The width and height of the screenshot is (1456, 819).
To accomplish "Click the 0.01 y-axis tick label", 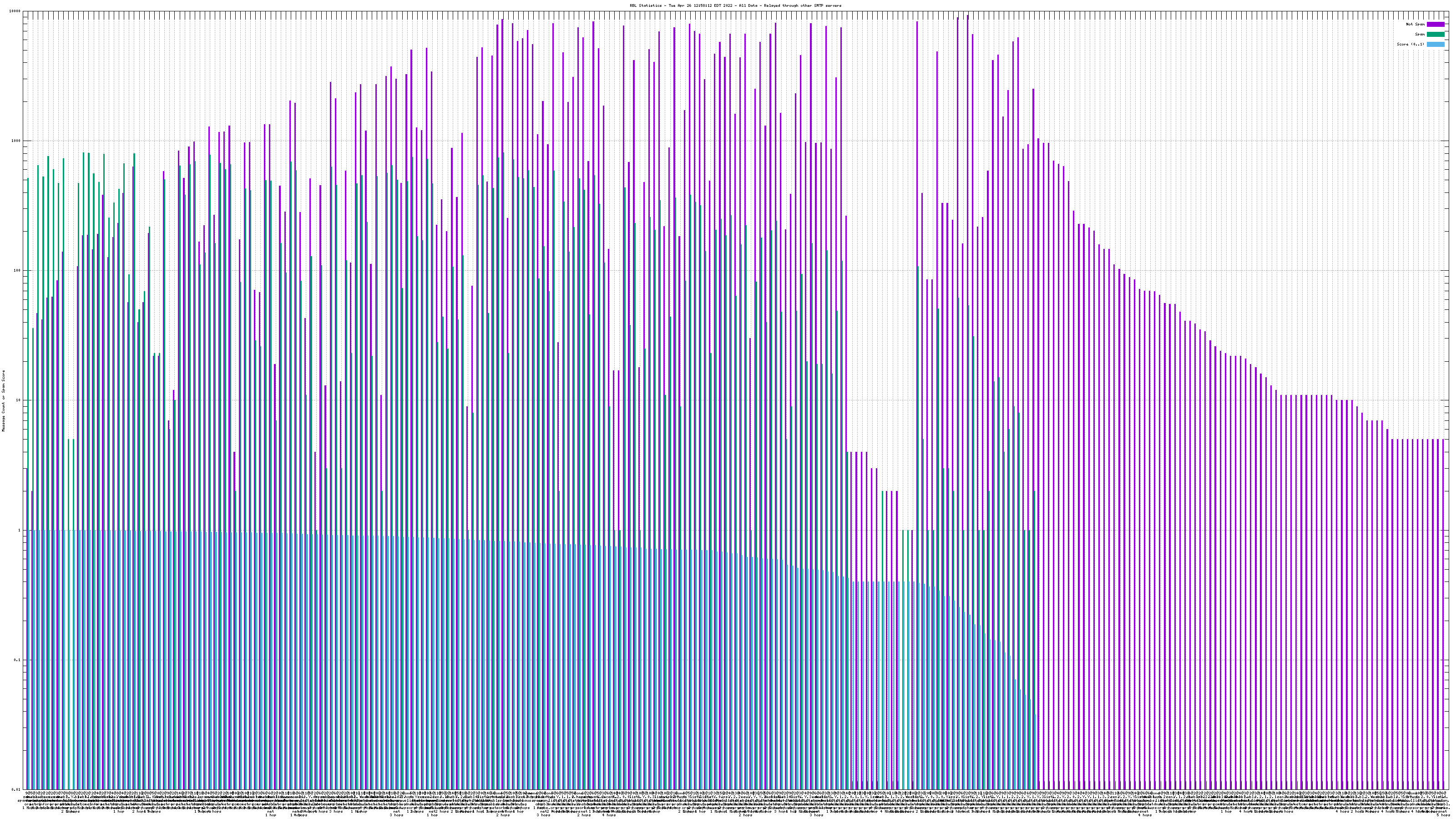I will (16, 789).
